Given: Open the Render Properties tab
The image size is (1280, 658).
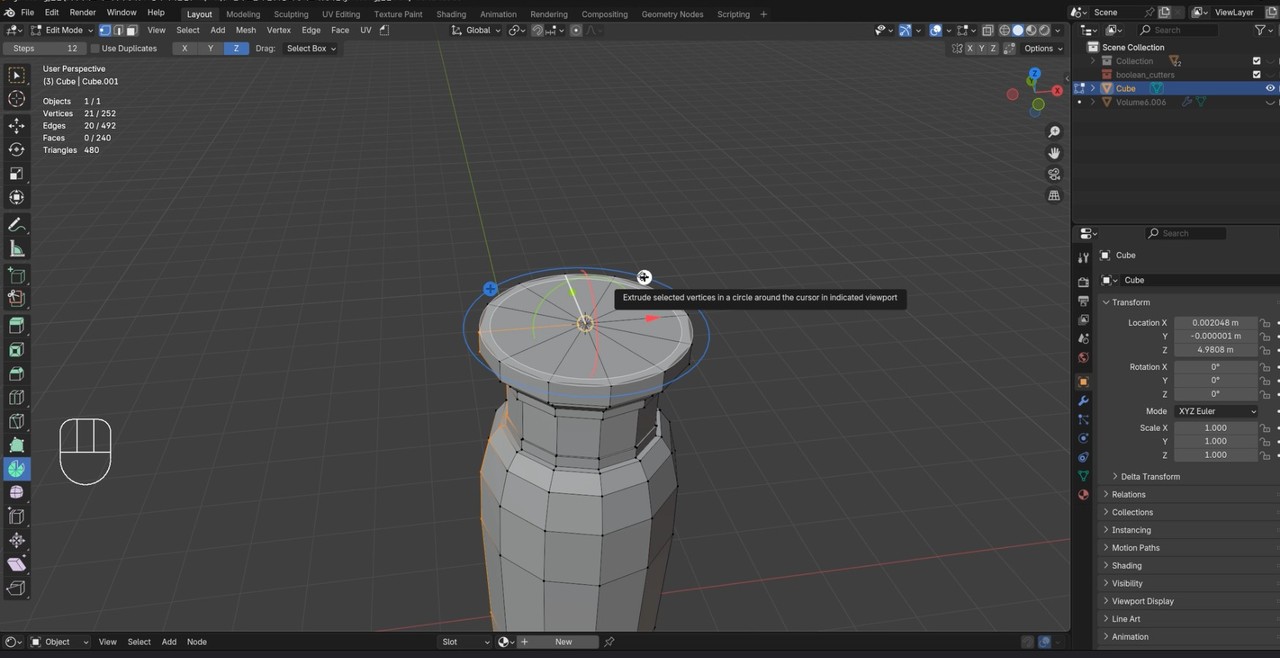Looking at the screenshot, I should 1083,283.
